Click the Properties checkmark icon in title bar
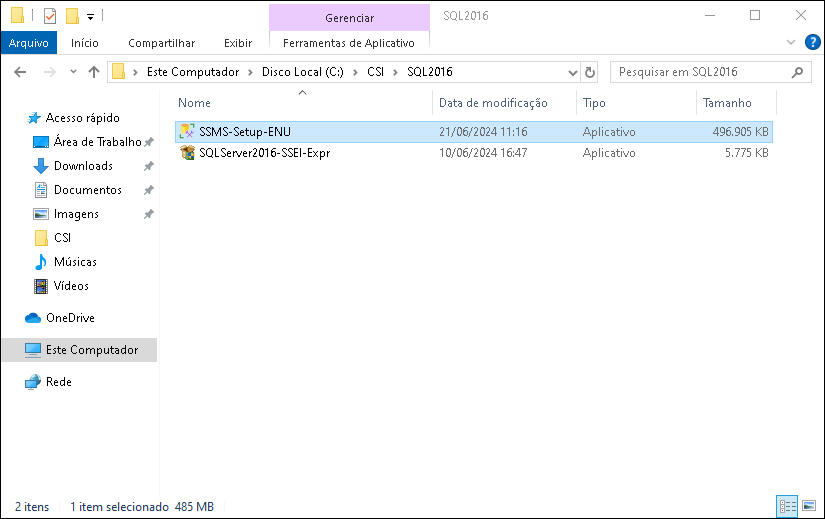This screenshot has width=825, height=519. [x=50, y=16]
